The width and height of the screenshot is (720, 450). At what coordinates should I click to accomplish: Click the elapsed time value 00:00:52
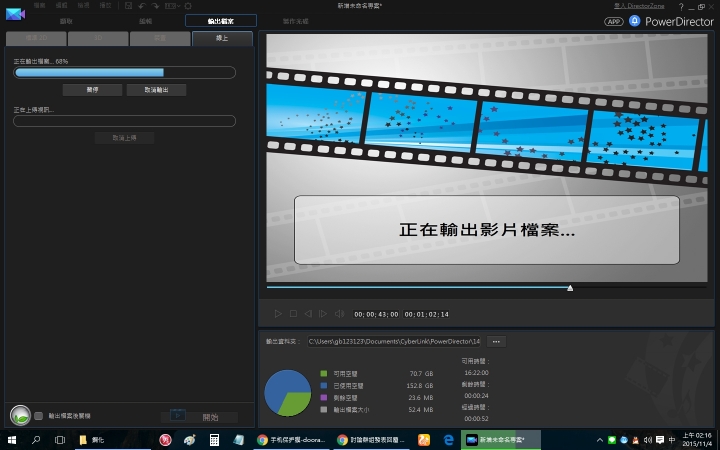tap(476, 419)
